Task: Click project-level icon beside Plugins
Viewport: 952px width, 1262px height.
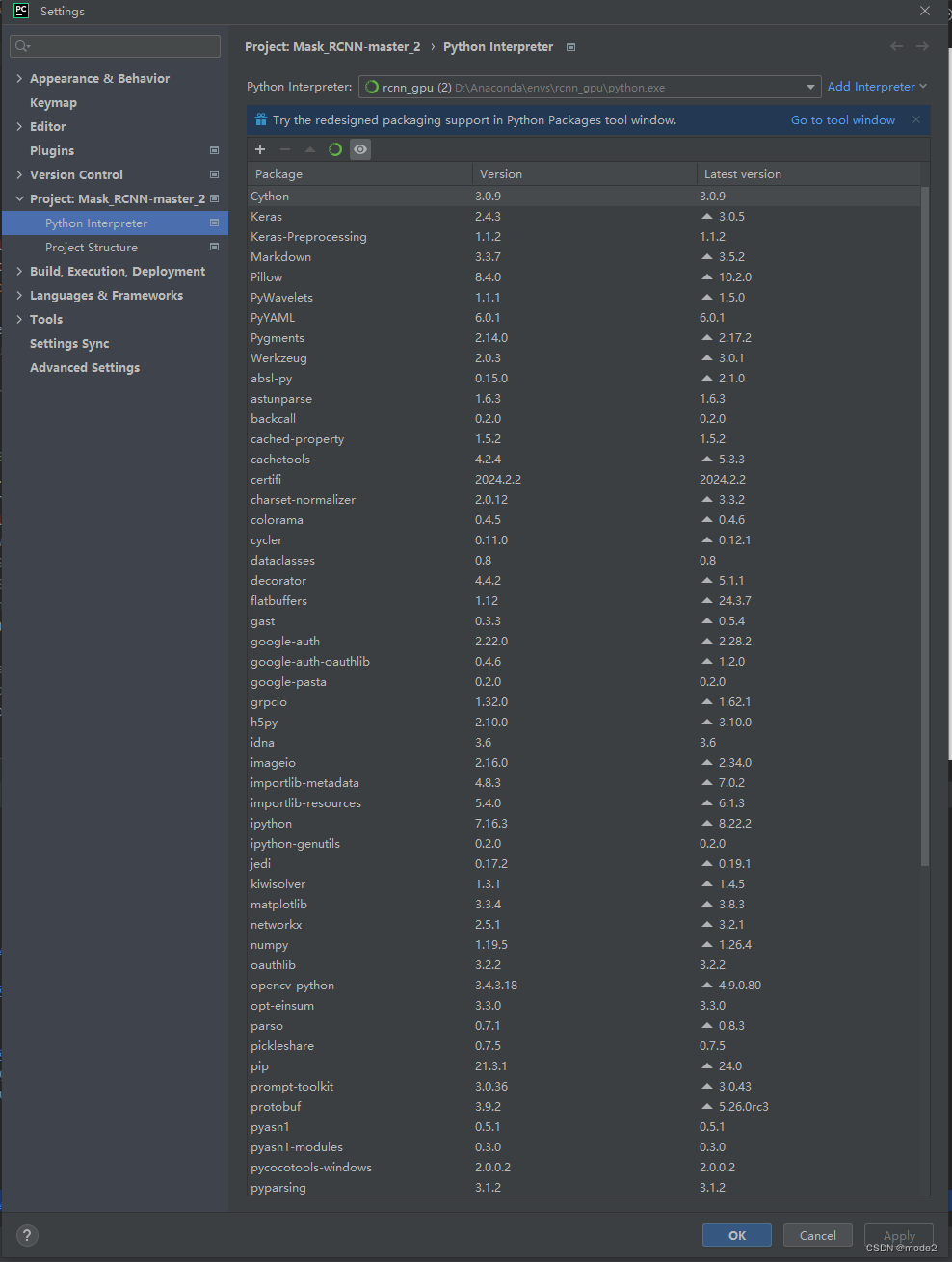Action: [214, 150]
